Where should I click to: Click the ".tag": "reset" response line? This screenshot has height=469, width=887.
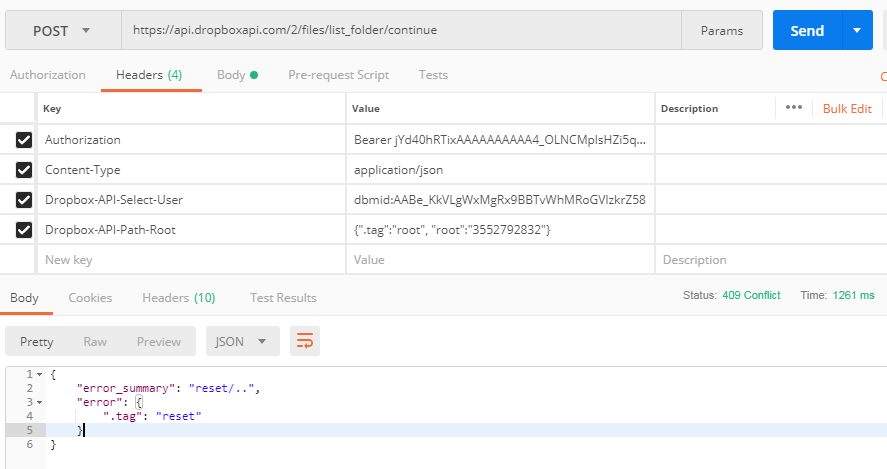pyautogui.click(x=152, y=416)
